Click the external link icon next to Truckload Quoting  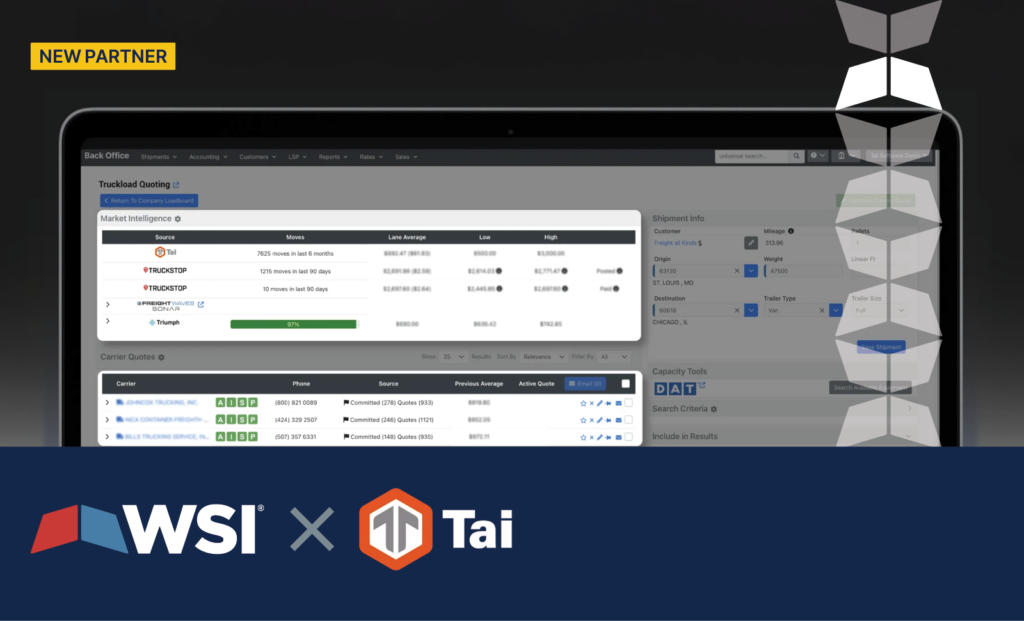point(176,185)
